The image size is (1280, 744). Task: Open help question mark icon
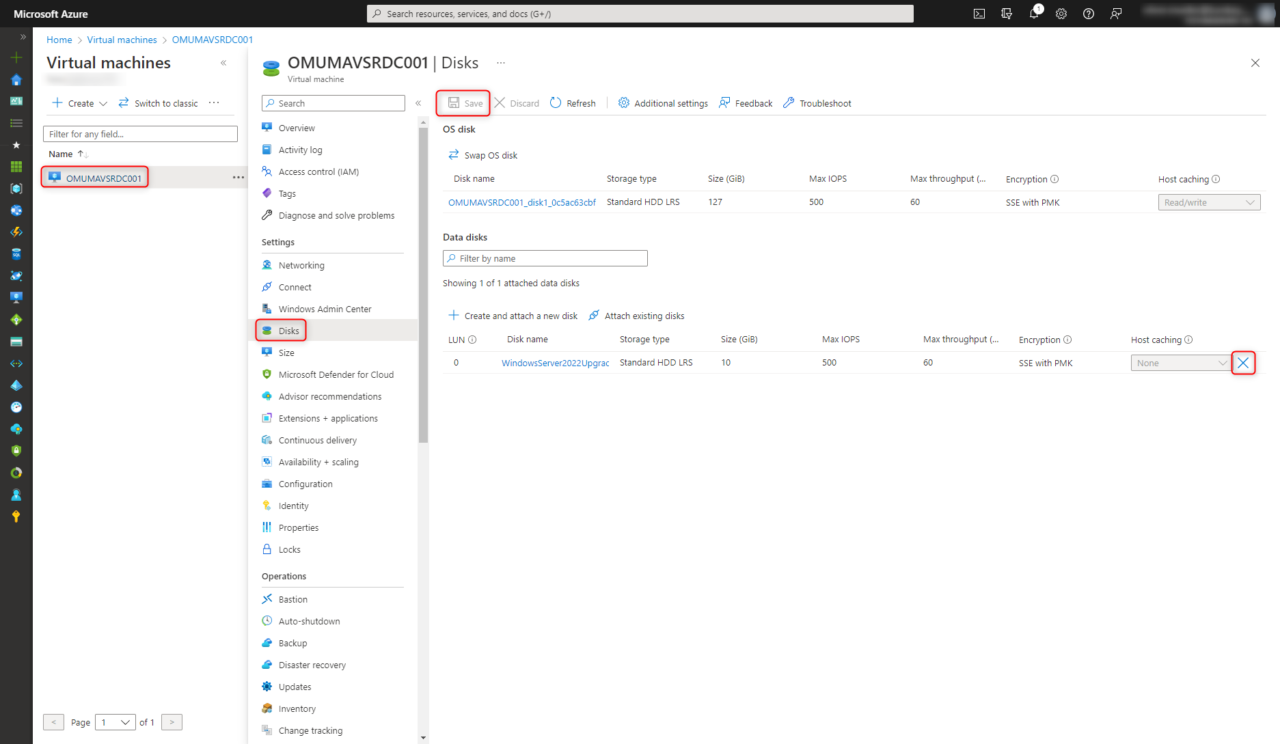1088,13
